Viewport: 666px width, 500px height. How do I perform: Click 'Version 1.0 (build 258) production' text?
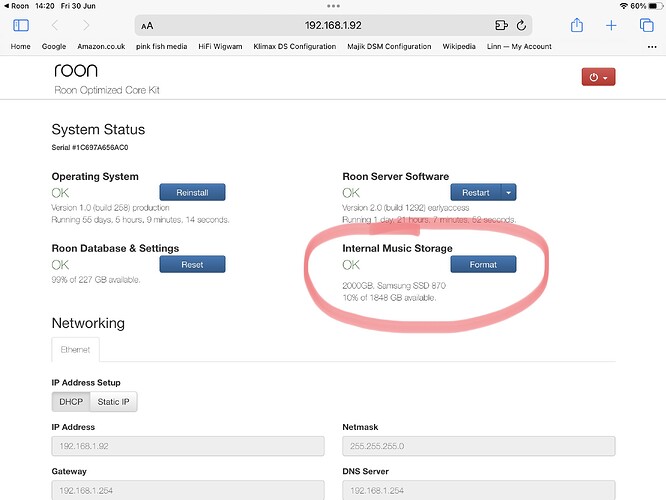pos(110,208)
